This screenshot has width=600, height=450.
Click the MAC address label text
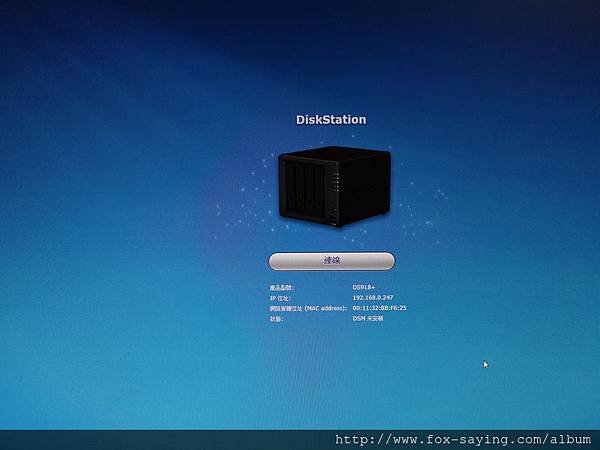point(308,308)
